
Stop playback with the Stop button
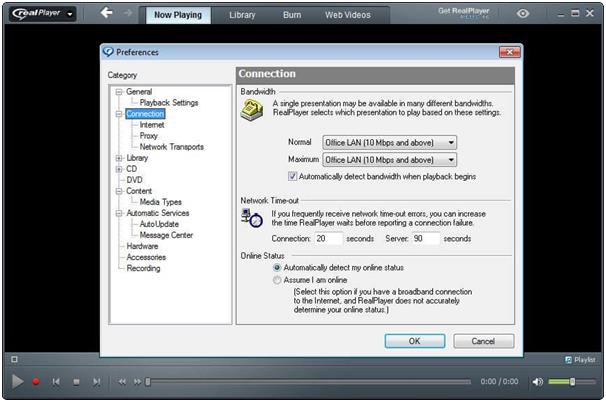(x=77, y=382)
